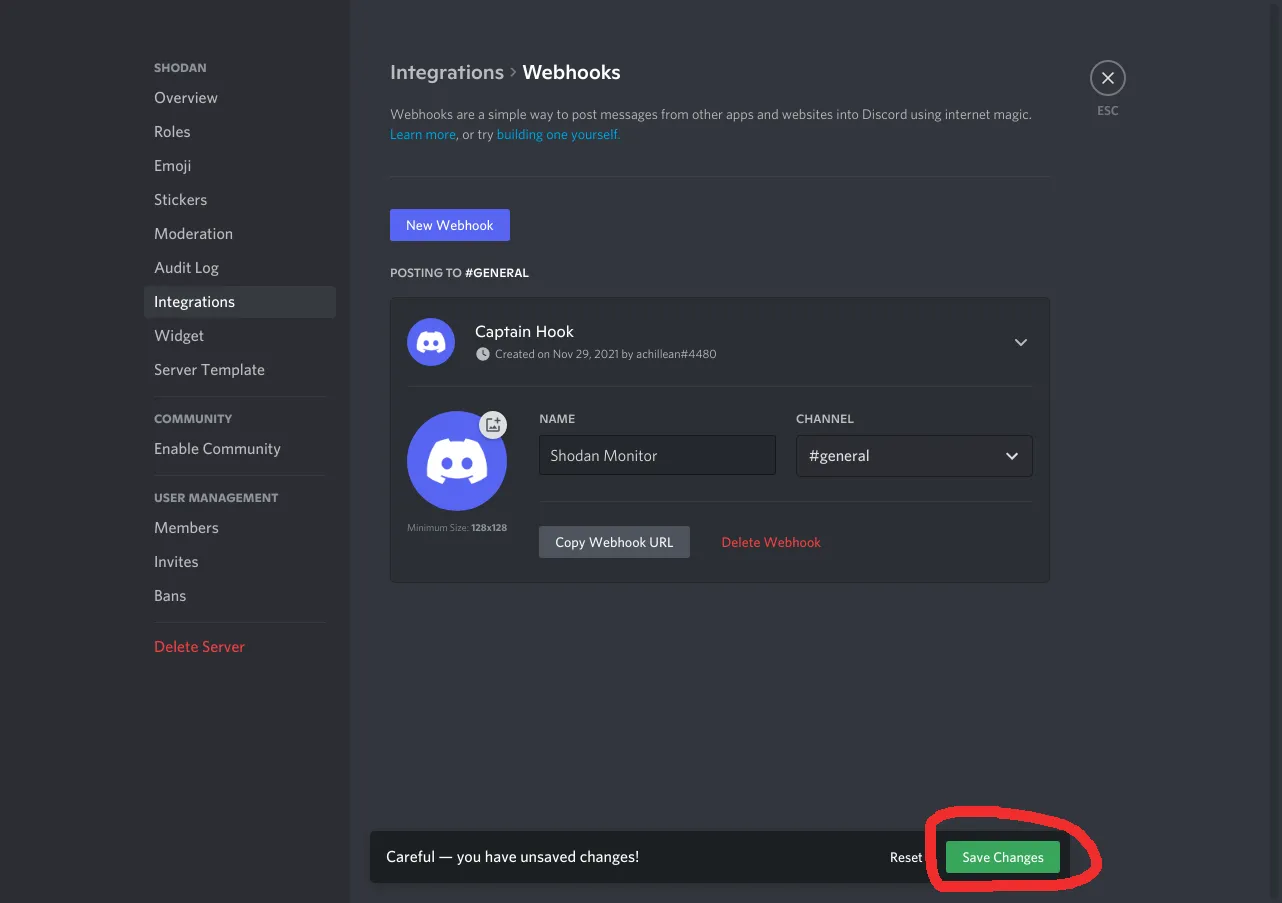This screenshot has height=903, width=1282.
Task: Select Integrations in the sidebar
Action: [194, 301]
